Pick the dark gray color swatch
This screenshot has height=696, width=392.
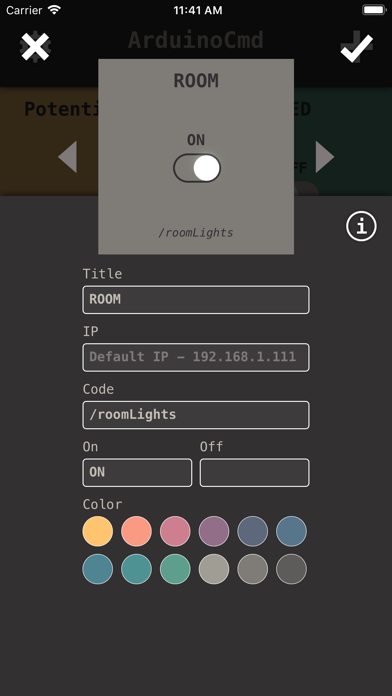pyautogui.click(x=291, y=569)
